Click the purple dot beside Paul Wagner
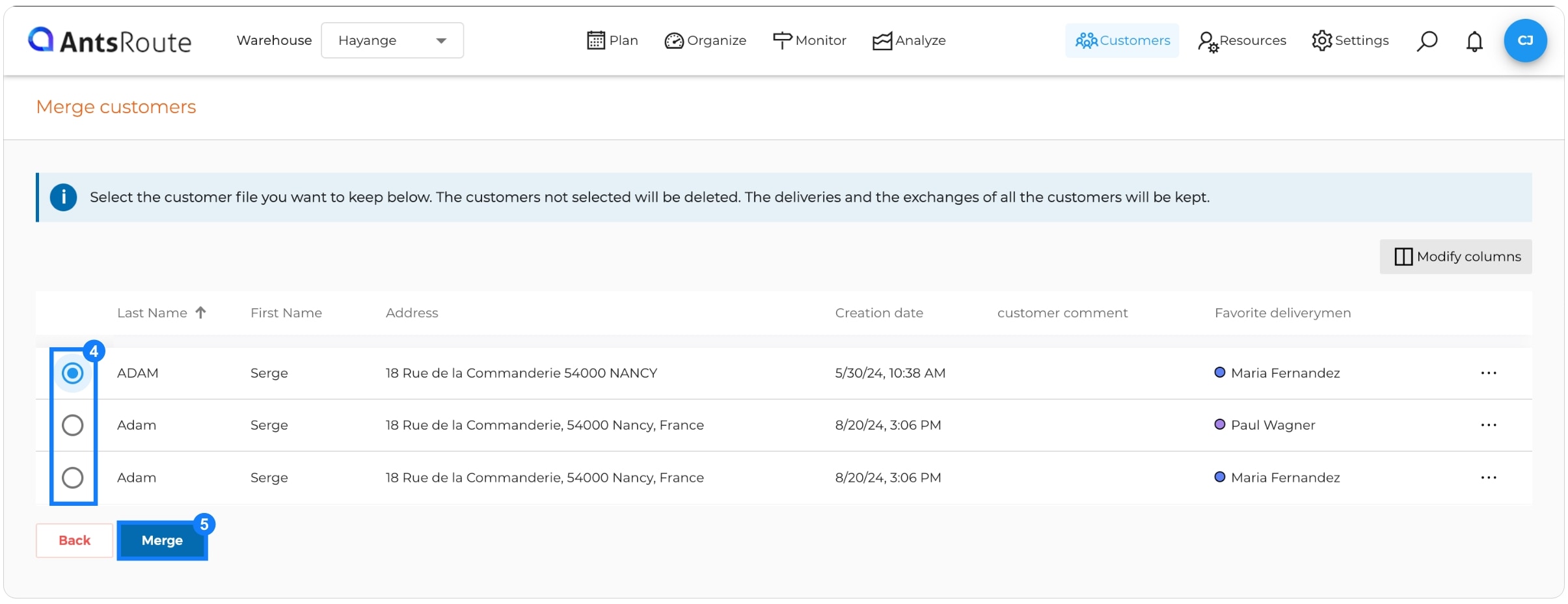 tap(1220, 425)
